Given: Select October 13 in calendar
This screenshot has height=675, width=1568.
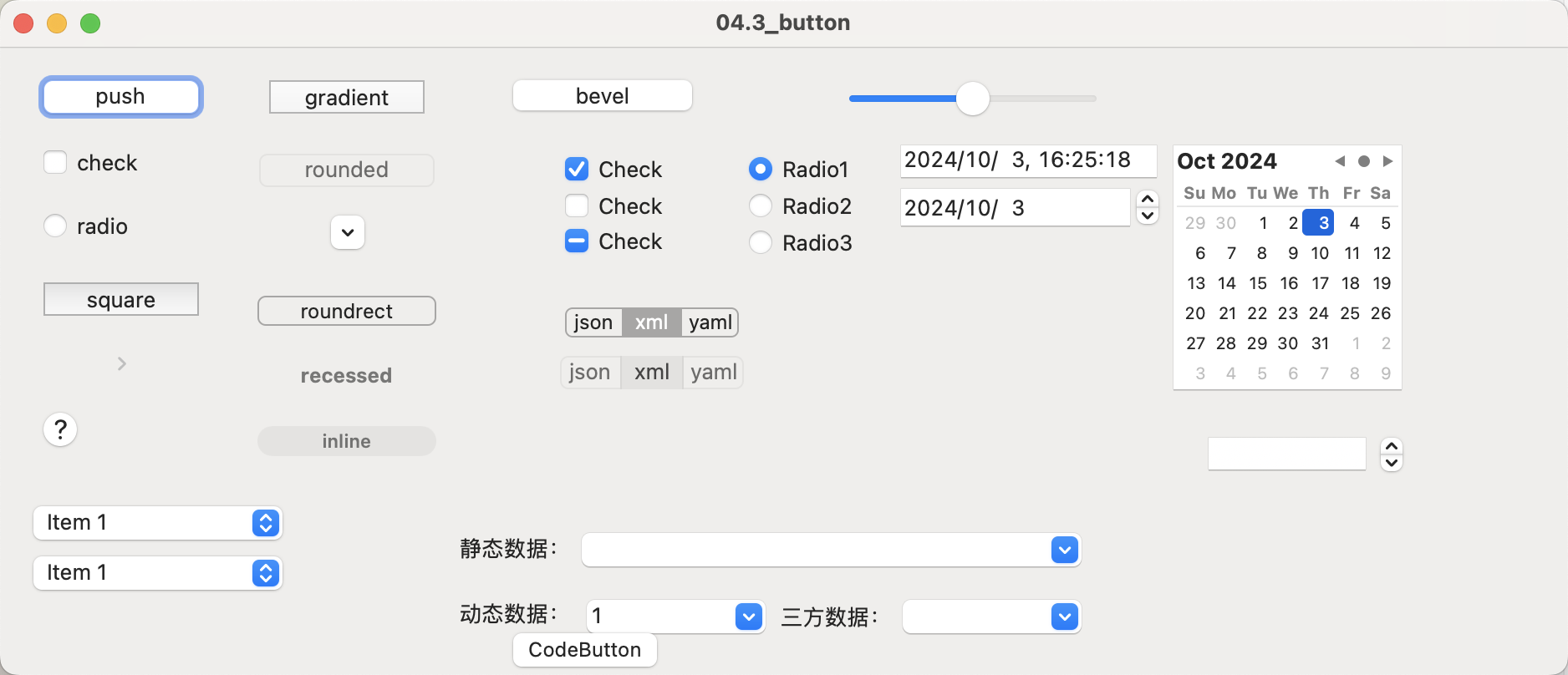Looking at the screenshot, I should point(1196,283).
